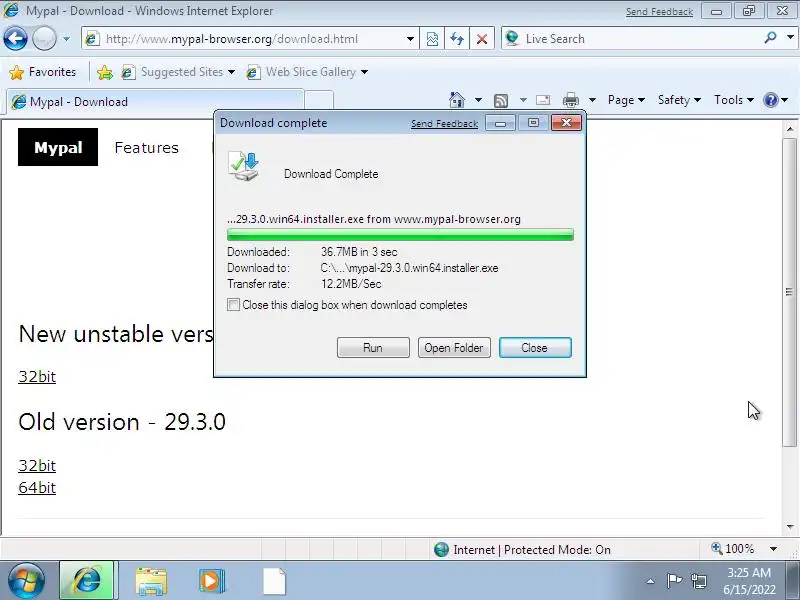Click the Open Folder button
The width and height of the screenshot is (800, 600).
click(454, 347)
